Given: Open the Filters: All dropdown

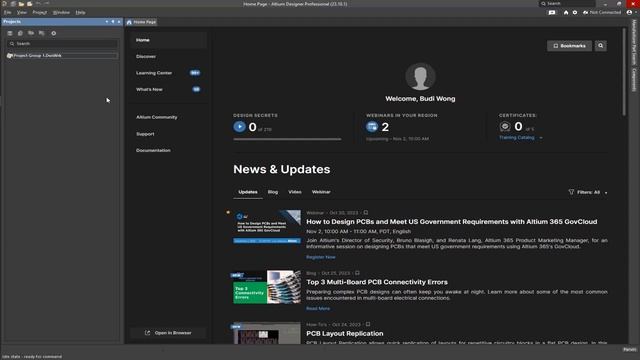Looking at the screenshot, I should [588, 192].
